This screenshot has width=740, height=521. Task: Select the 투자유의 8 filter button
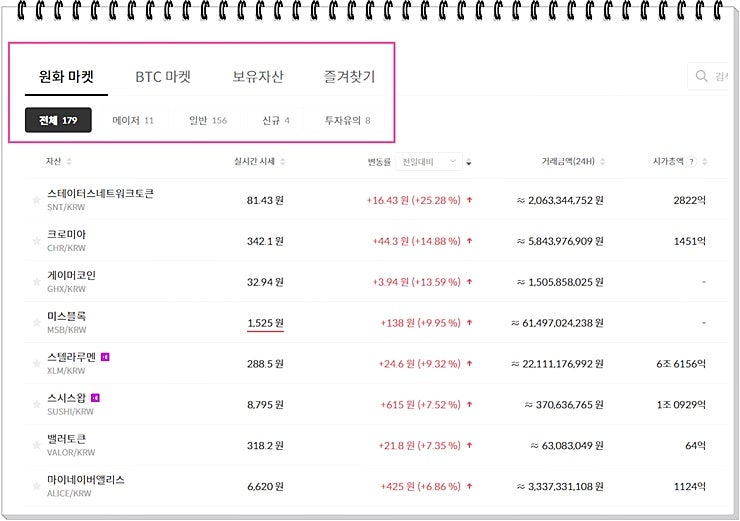click(x=347, y=120)
